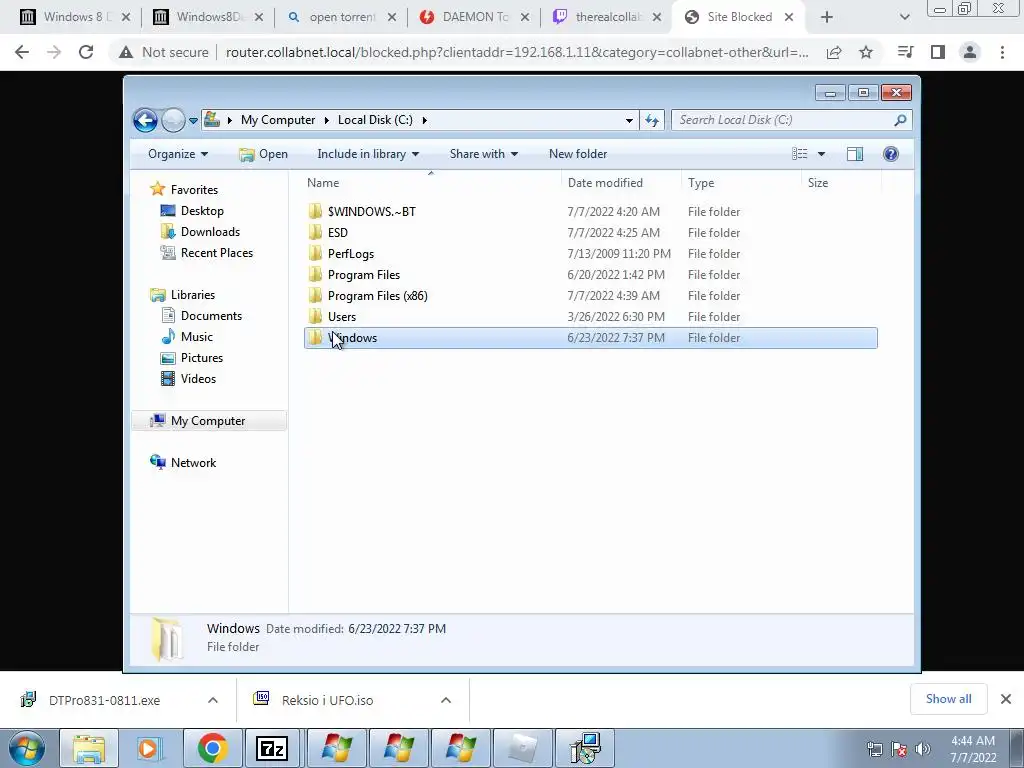
Task: Switch to the first Windows 8 tab
Action: (x=76, y=17)
